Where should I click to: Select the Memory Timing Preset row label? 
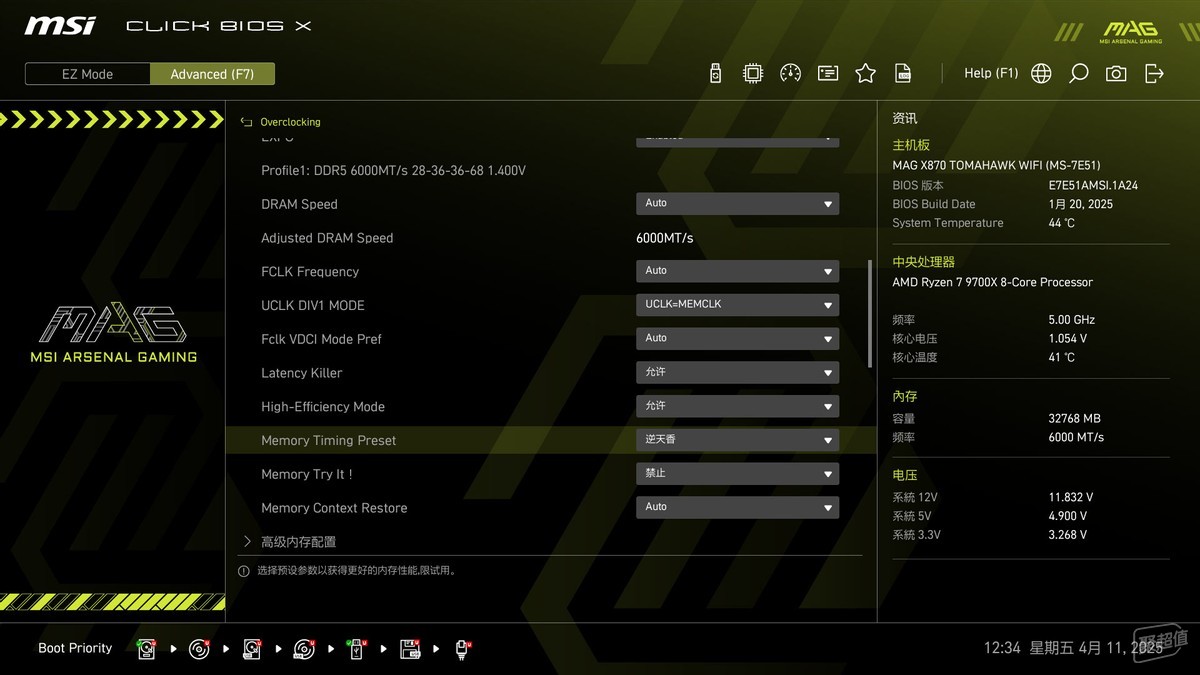[329, 441]
